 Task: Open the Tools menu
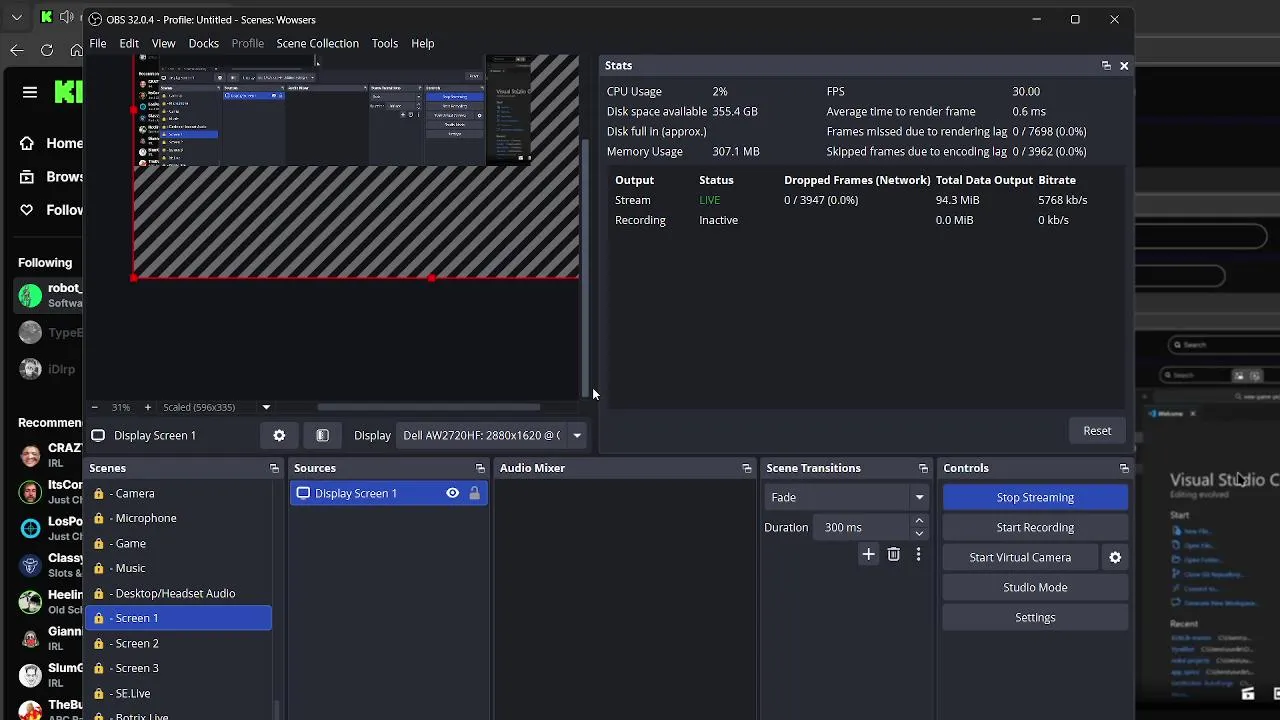pos(385,43)
